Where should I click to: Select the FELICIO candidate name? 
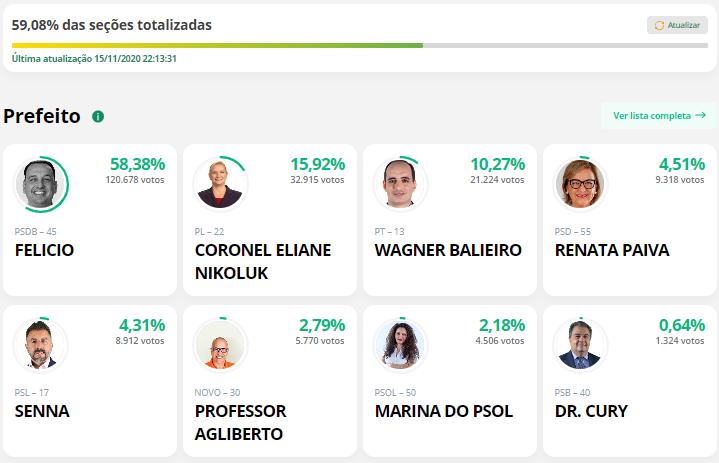pyautogui.click(x=44, y=250)
